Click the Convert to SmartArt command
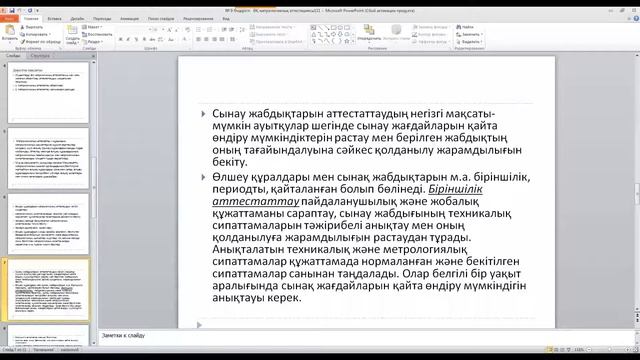This screenshot has width=640, height=360. click(x=277, y=42)
